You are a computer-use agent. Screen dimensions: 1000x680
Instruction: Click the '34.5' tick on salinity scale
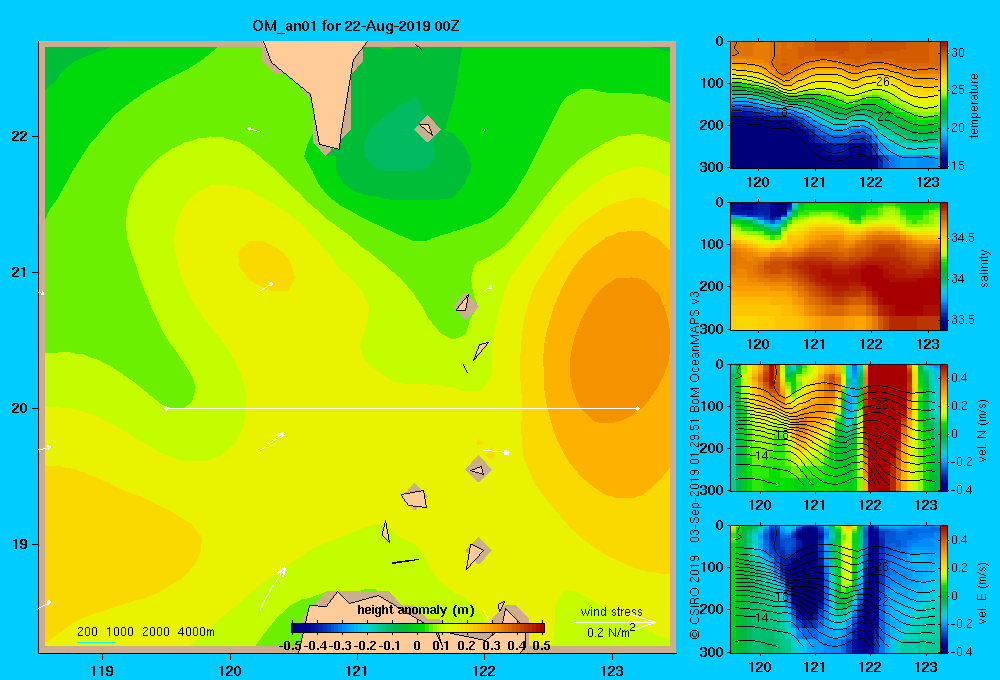tap(963, 237)
